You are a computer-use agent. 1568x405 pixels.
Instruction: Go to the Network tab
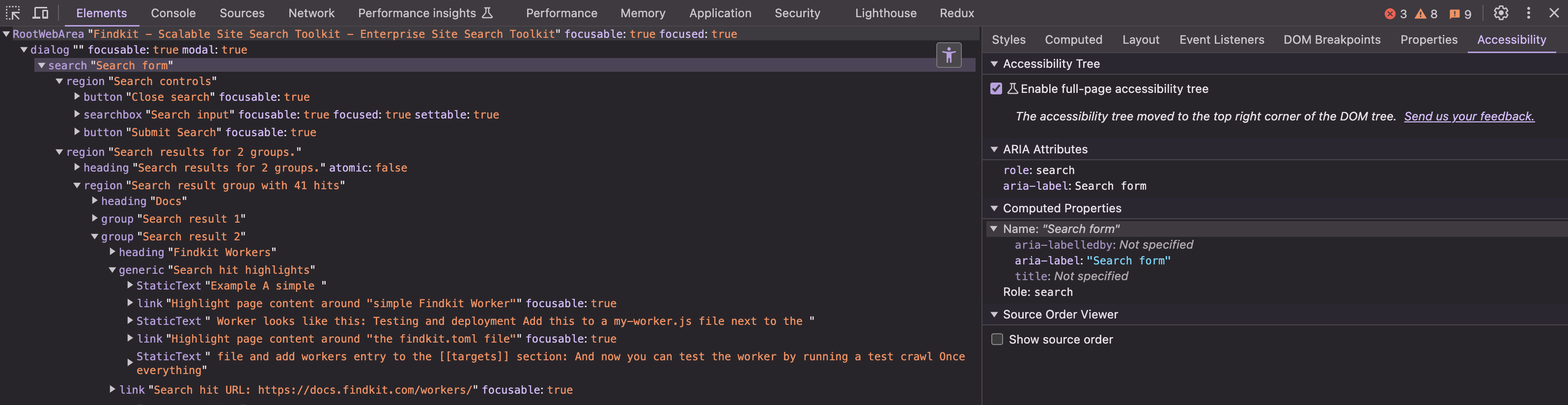[x=311, y=13]
